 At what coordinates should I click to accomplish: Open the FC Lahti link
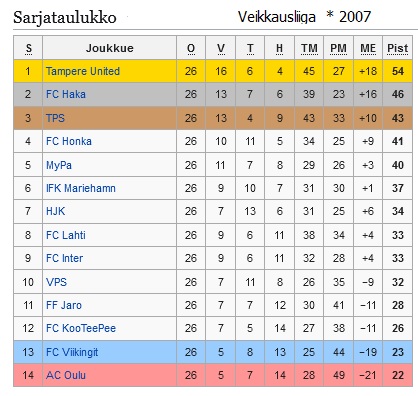(66, 235)
